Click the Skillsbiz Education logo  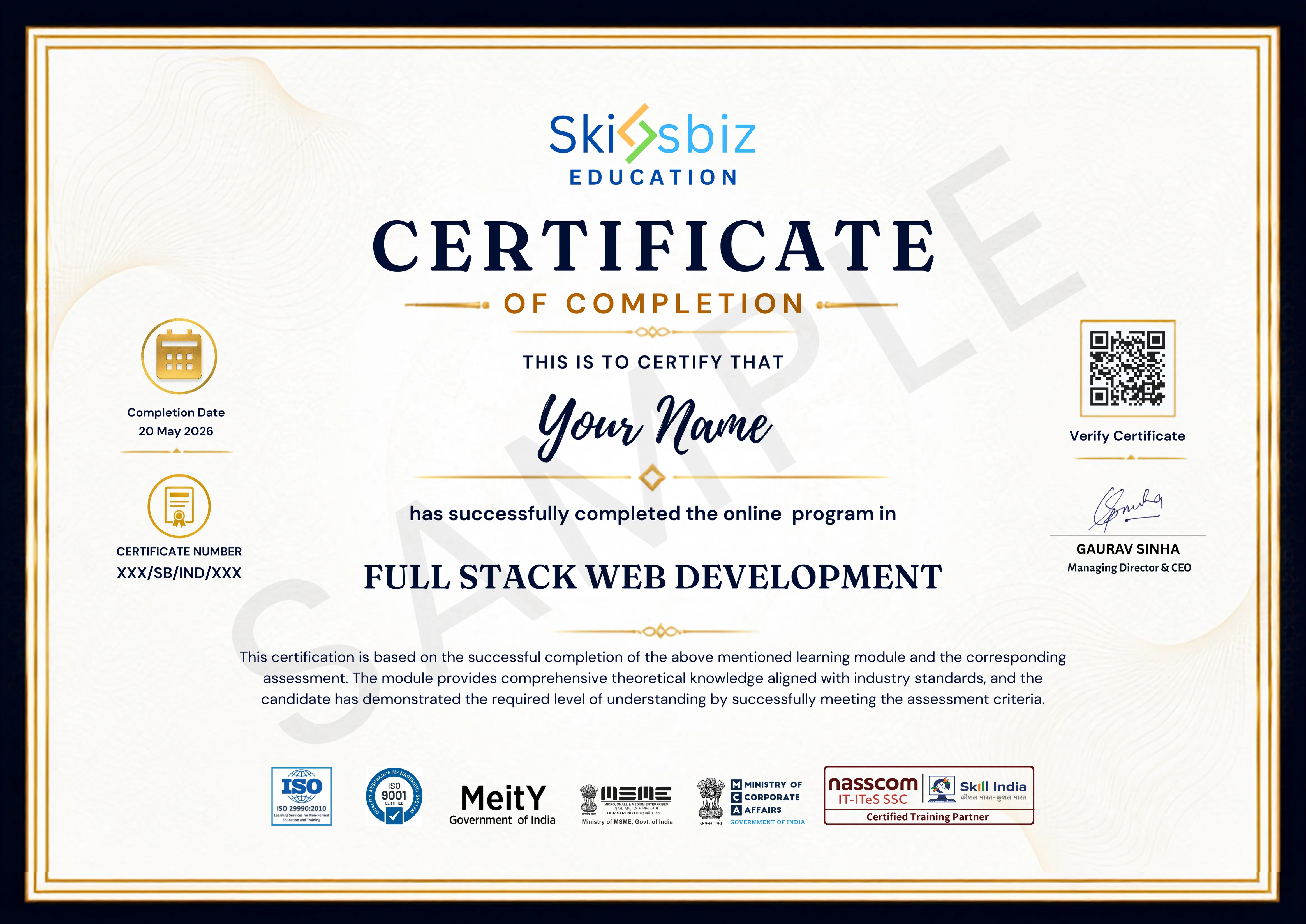click(652, 145)
